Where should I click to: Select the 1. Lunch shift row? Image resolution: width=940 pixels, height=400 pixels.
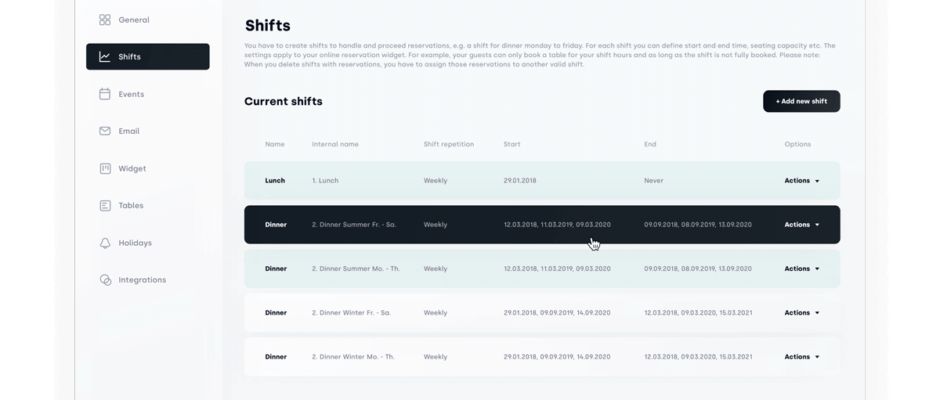(x=542, y=181)
